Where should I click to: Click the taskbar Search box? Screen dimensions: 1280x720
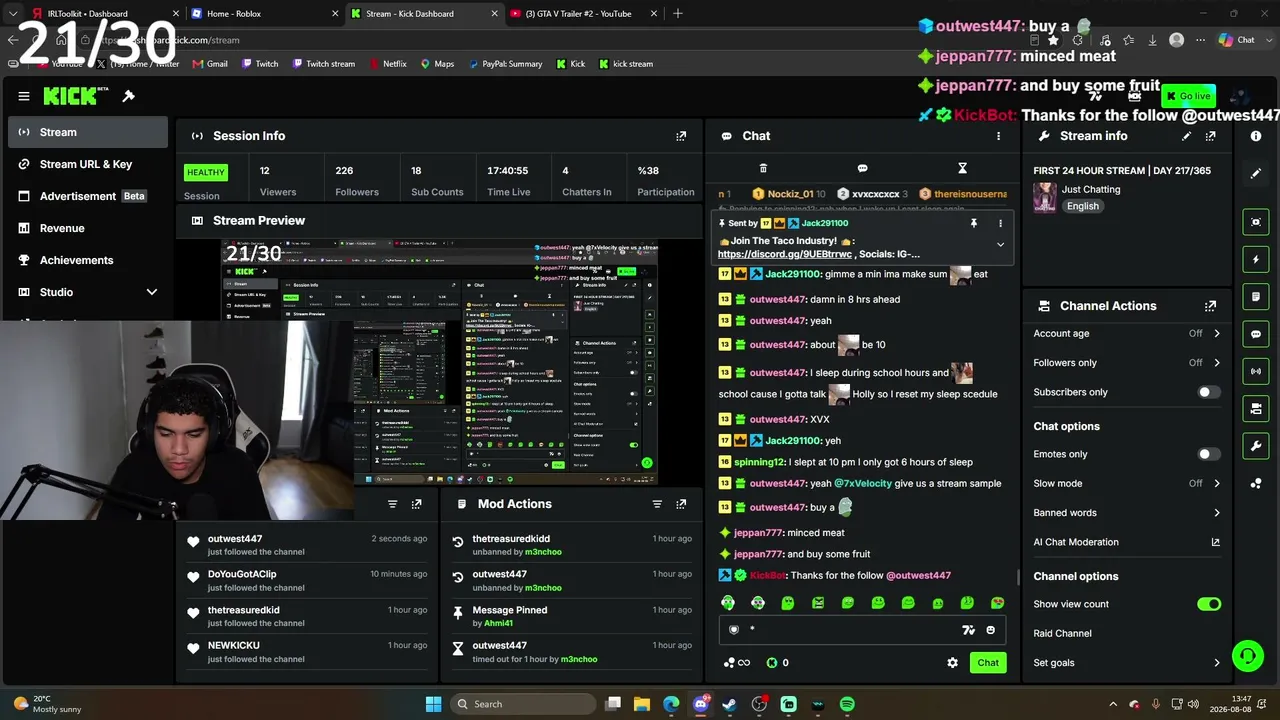(x=521, y=704)
